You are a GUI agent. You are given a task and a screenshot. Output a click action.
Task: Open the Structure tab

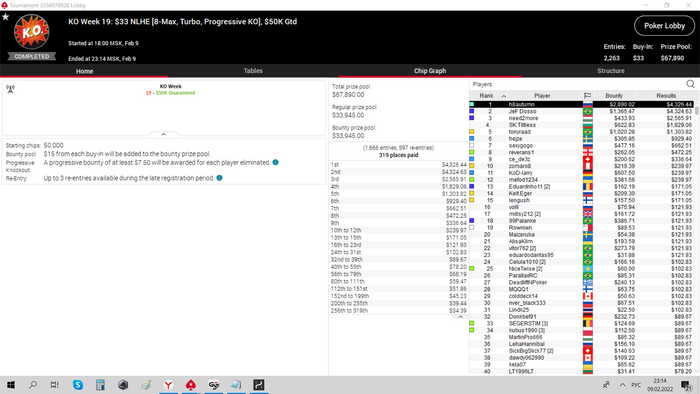[611, 71]
